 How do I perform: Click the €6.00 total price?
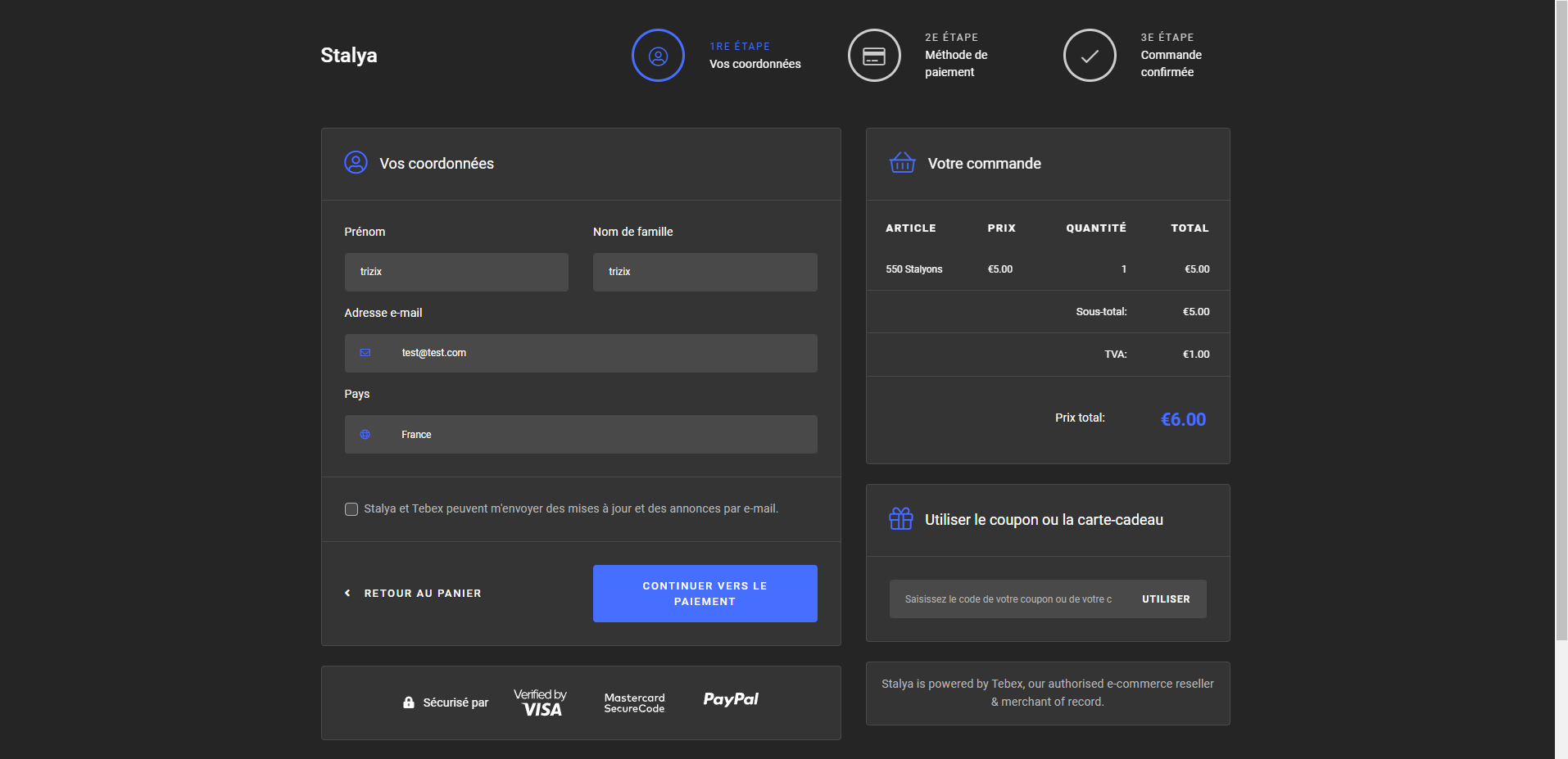pos(1183,419)
